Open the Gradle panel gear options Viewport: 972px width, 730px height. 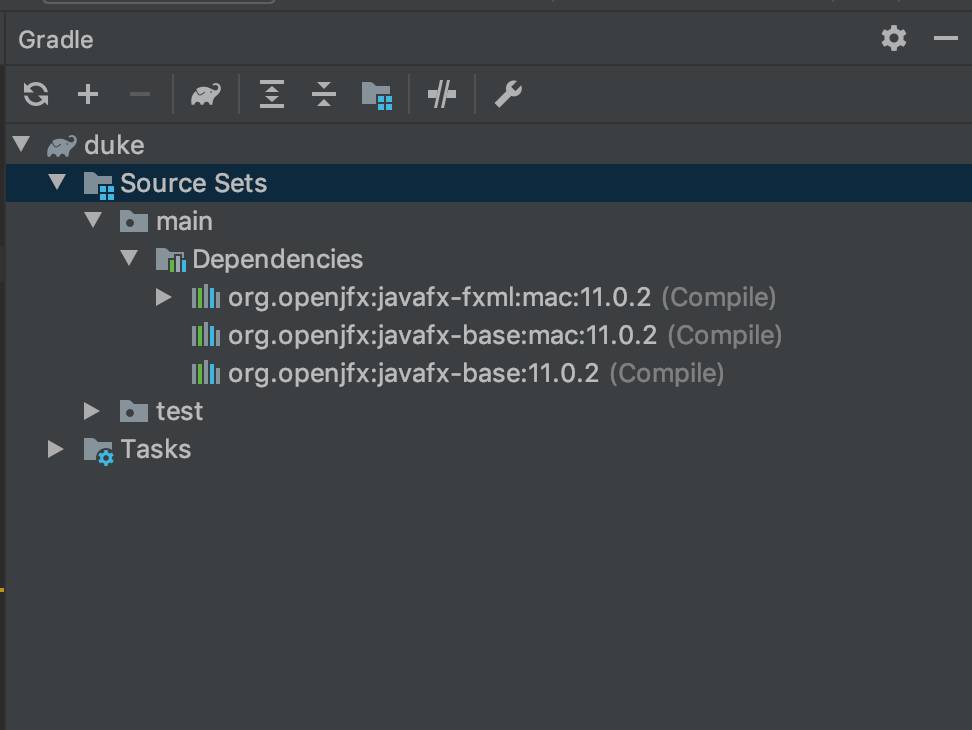(893, 39)
